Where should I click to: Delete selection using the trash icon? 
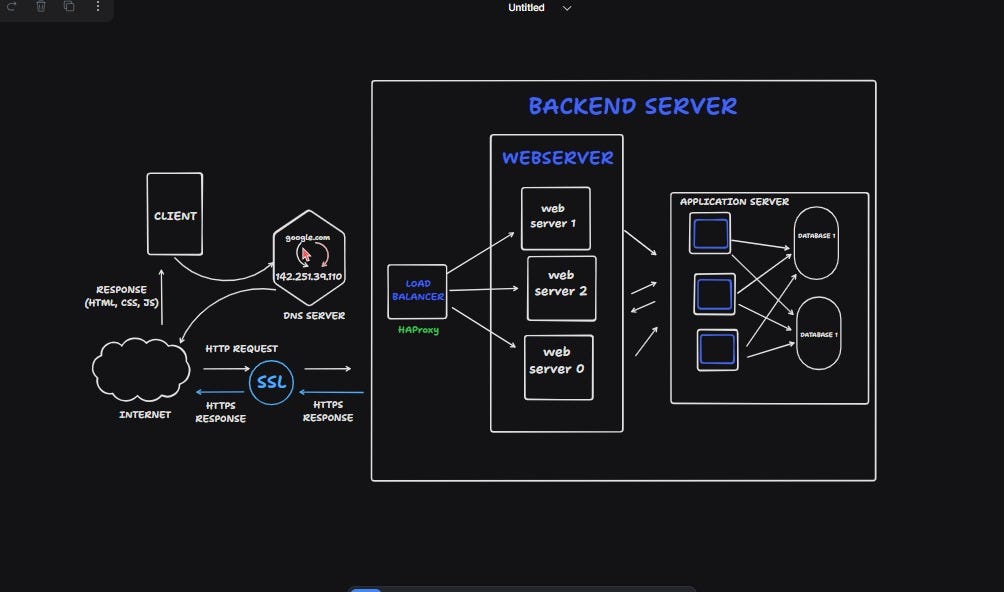(40, 7)
